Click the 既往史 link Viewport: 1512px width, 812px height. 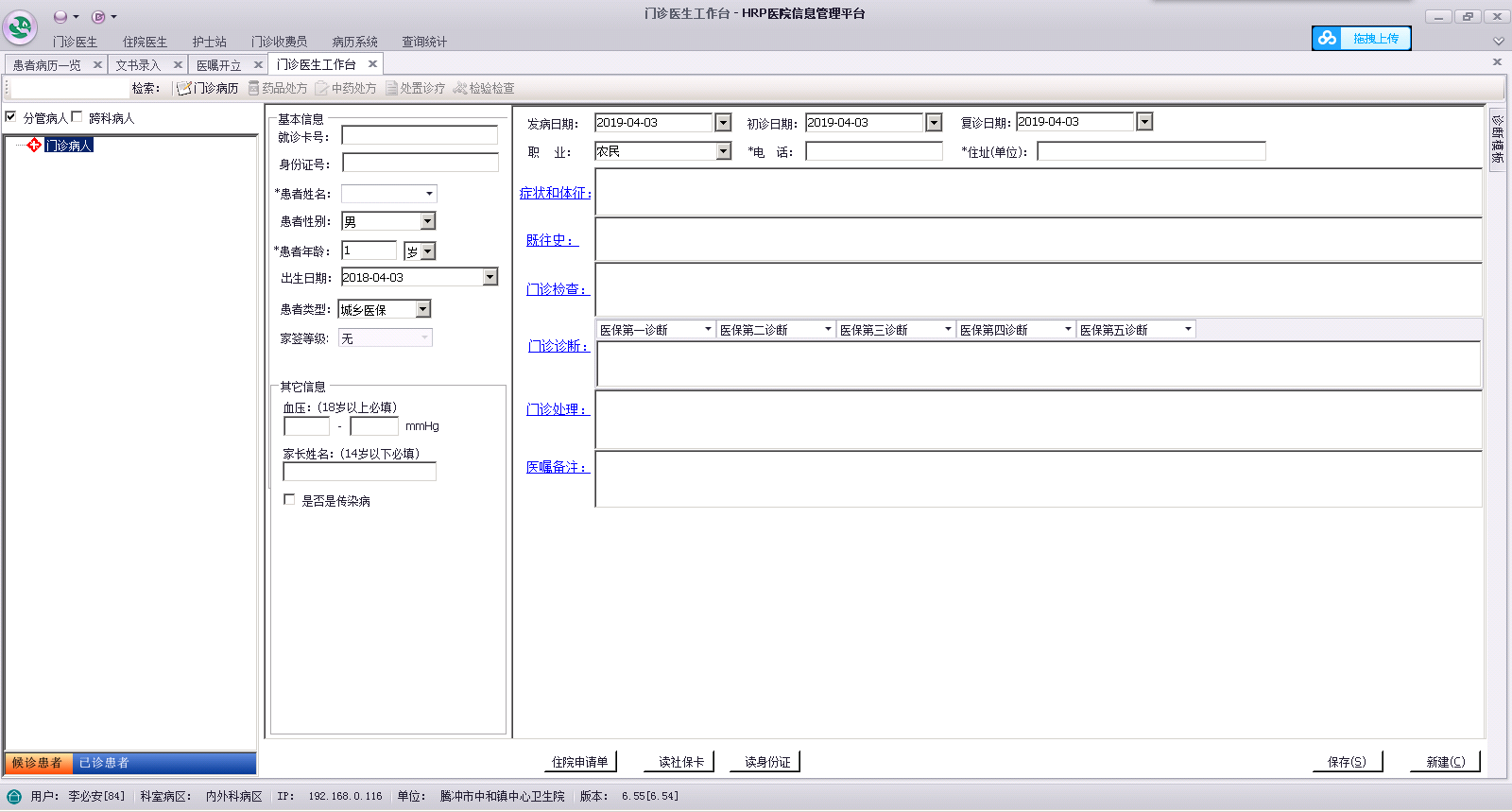pyautogui.click(x=552, y=240)
